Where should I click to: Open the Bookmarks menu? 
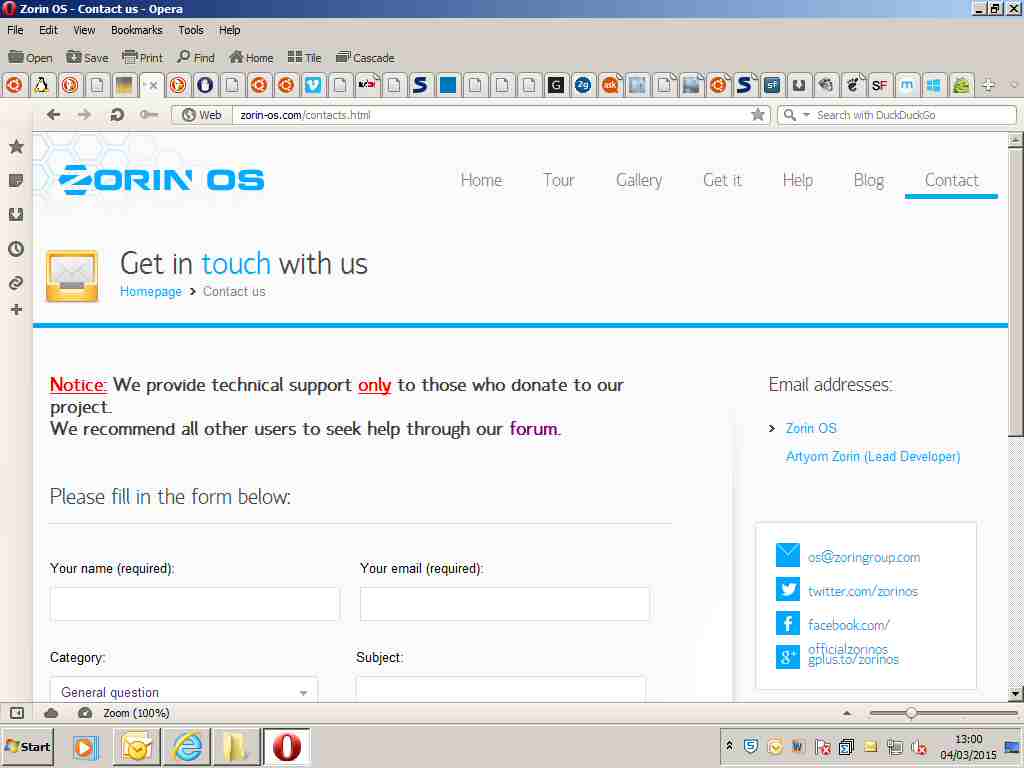point(136,30)
